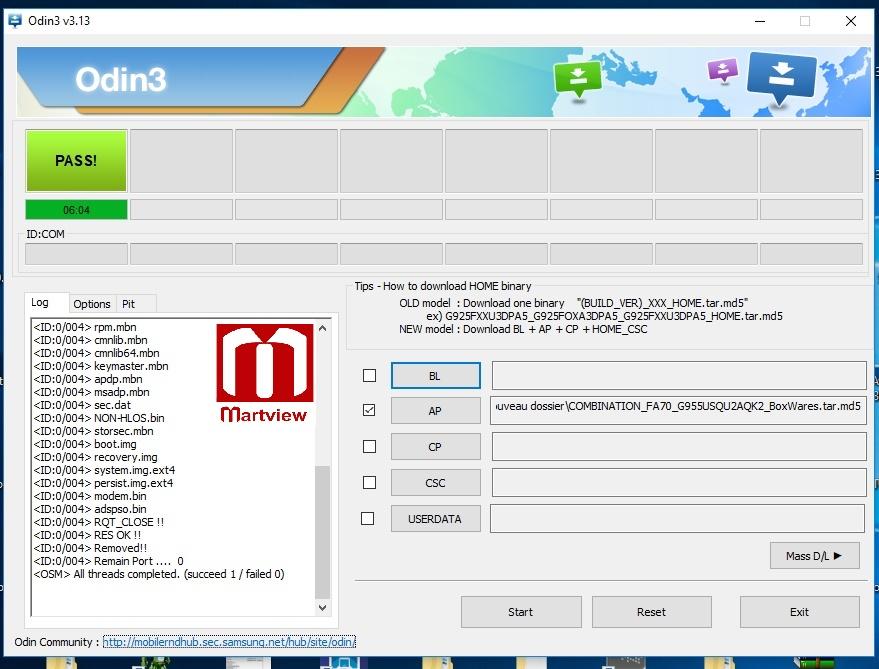Select the "All threads completed." log line
Image resolution: width=879 pixels, height=669 pixels.
(x=159, y=574)
